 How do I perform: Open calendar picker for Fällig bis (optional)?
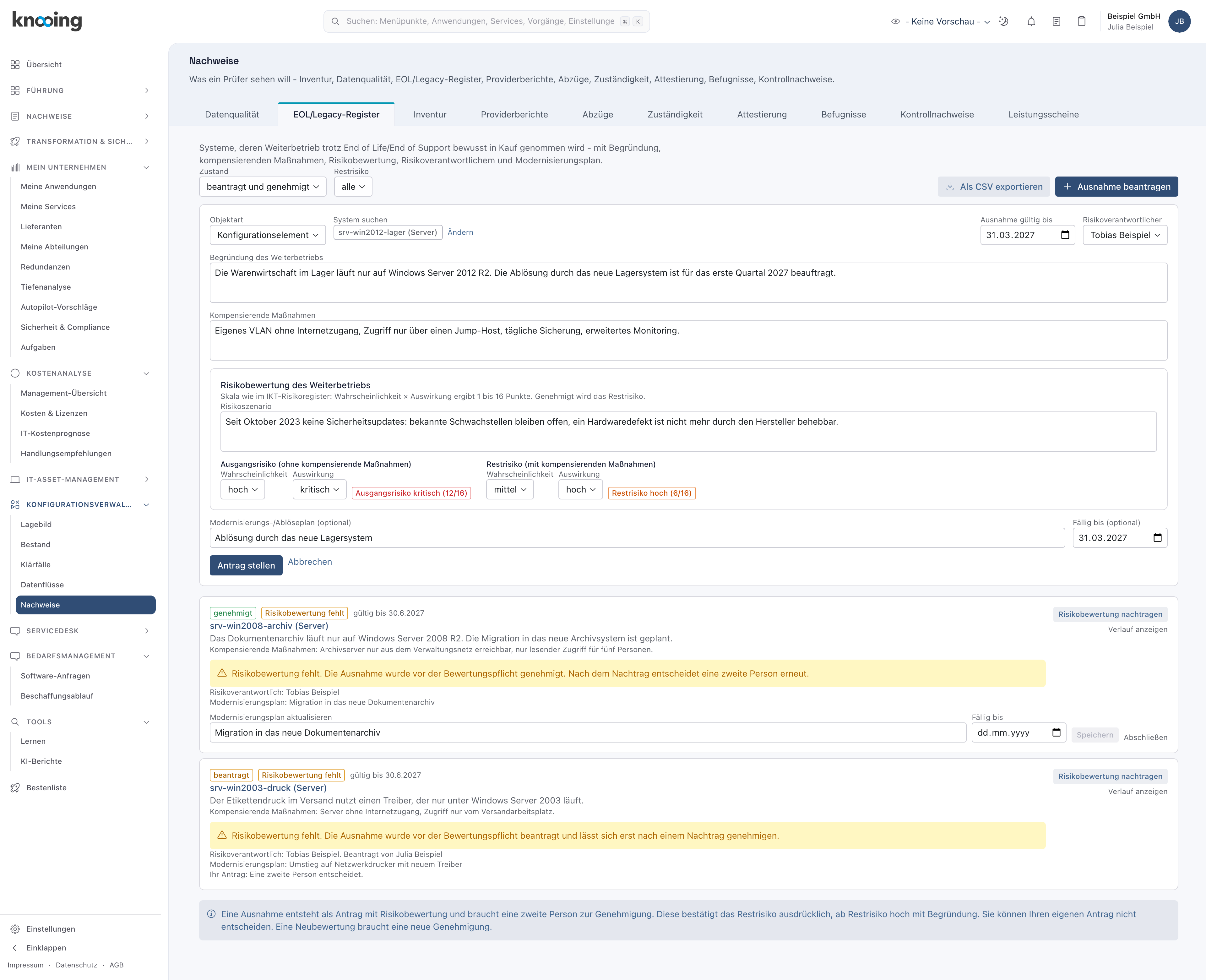click(1157, 537)
